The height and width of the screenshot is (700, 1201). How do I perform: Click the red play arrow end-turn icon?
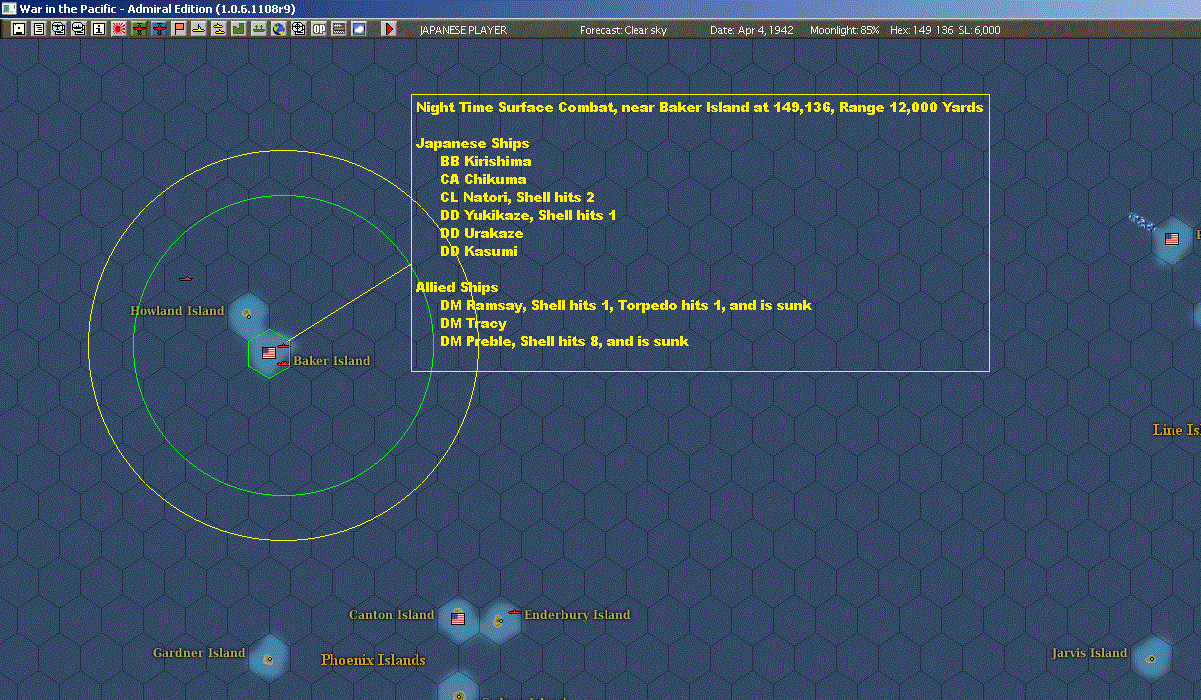(389, 29)
